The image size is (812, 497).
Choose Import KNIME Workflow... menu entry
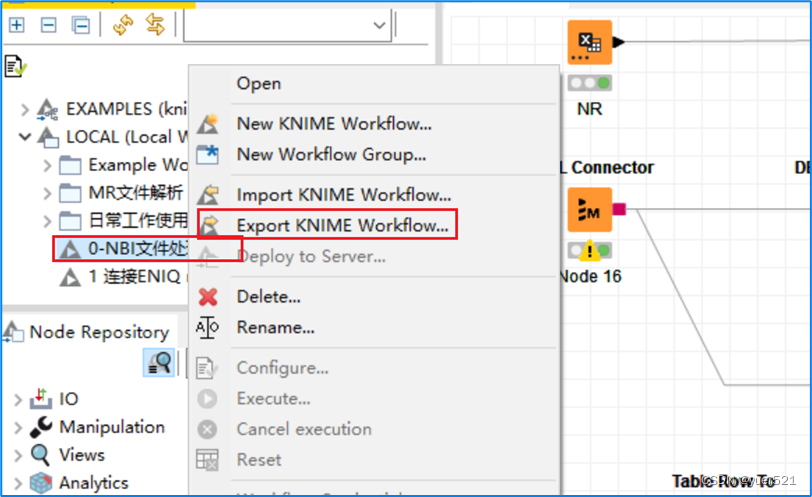point(344,195)
